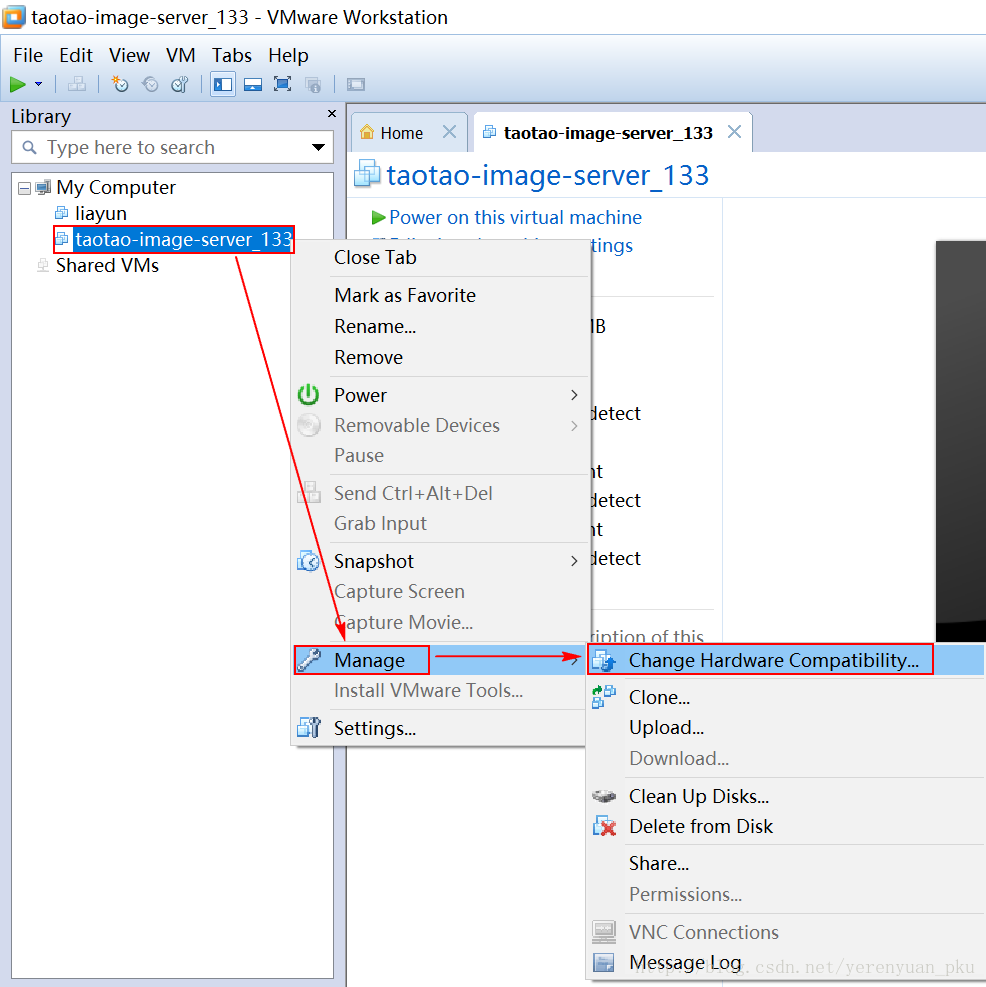Open the Help menu
Screen dimensions: 986x987
pyautogui.click(x=288, y=55)
